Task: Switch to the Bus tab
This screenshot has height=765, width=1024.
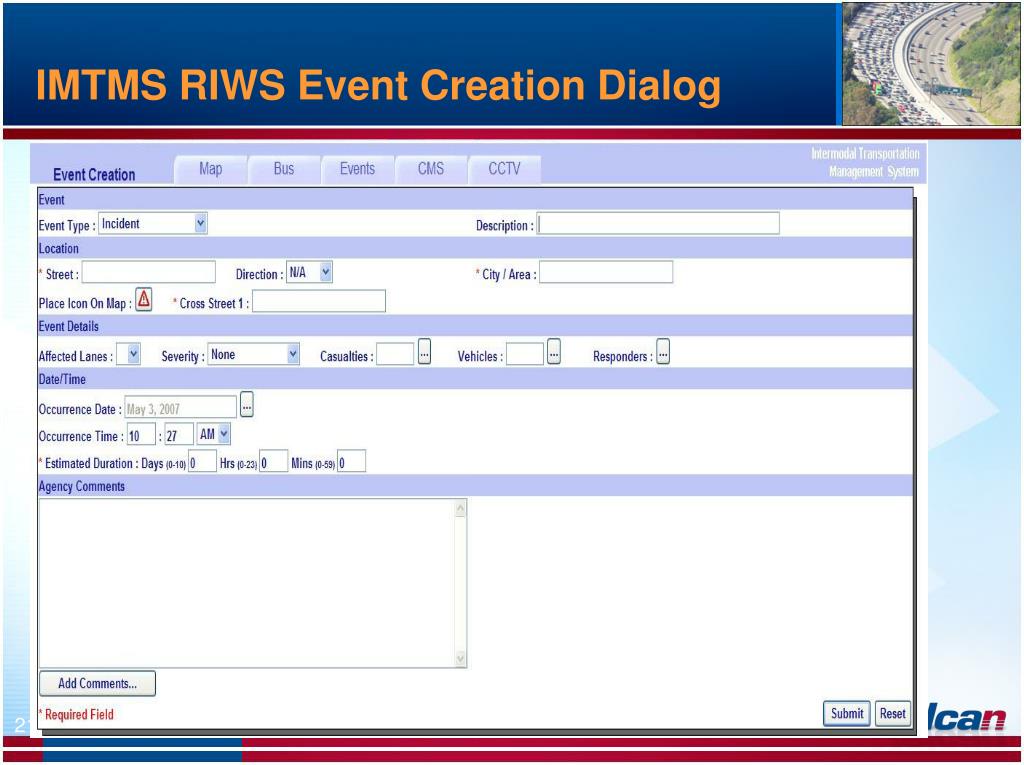Action: (283, 169)
